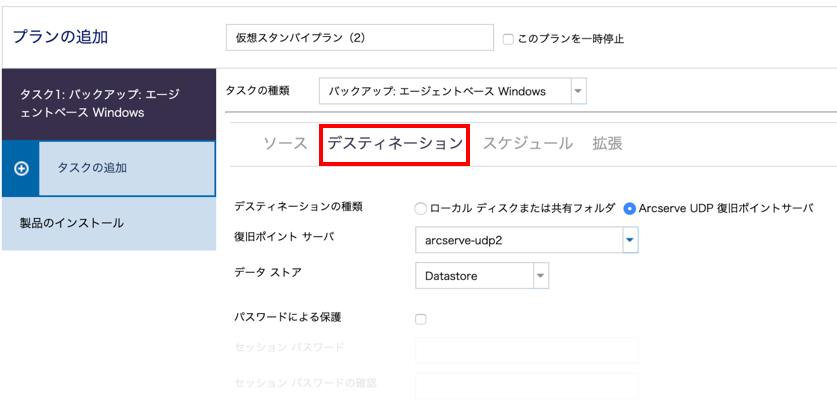Select Arcserve UDP 復旧ポイントサーバ radio button
This screenshot has width=837, height=416.
coord(630,209)
